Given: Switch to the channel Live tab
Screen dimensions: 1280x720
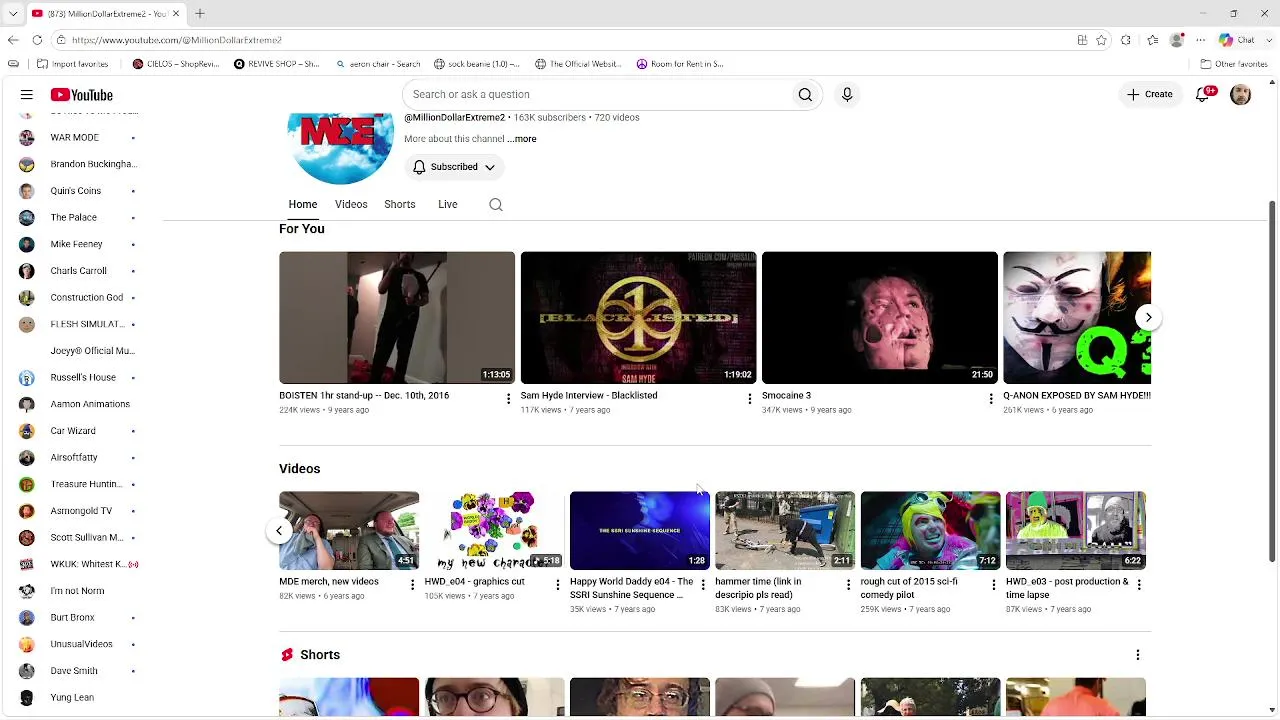Looking at the screenshot, I should (x=448, y=204).
